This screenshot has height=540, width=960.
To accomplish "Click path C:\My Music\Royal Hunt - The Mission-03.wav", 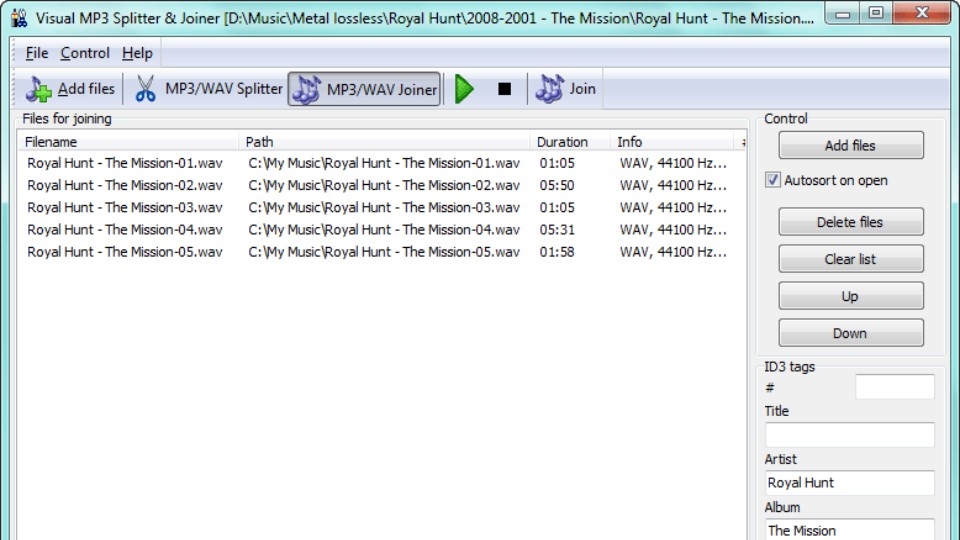I will pyautogui.click(x=384, y=208).
